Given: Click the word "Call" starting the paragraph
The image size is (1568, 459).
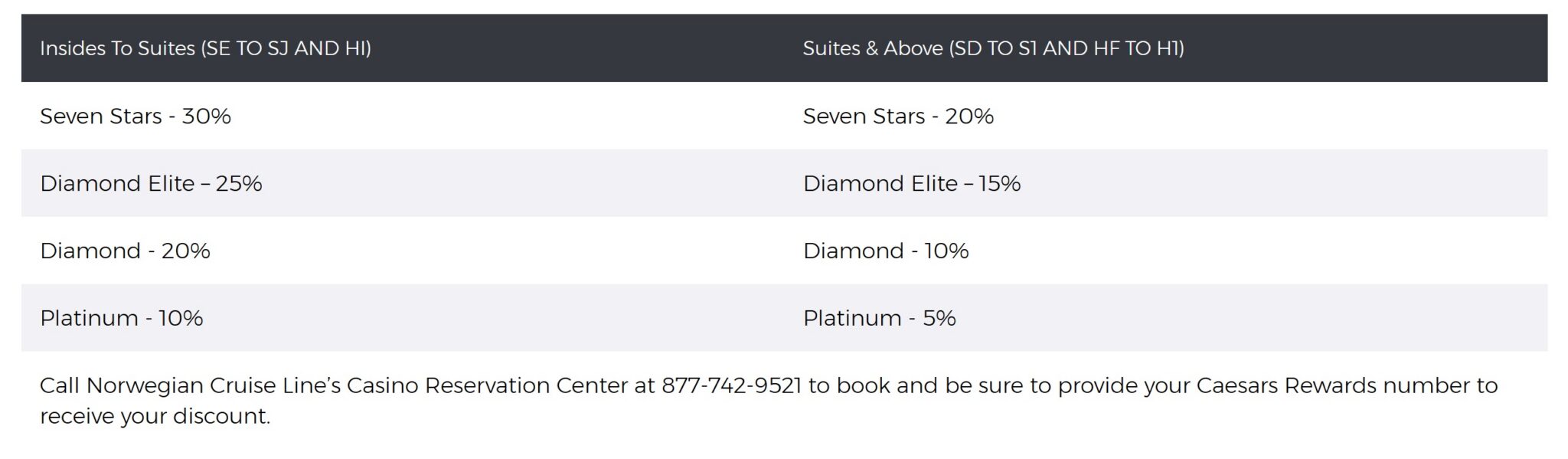Looking at the screenshot, I should pos(60,385).
